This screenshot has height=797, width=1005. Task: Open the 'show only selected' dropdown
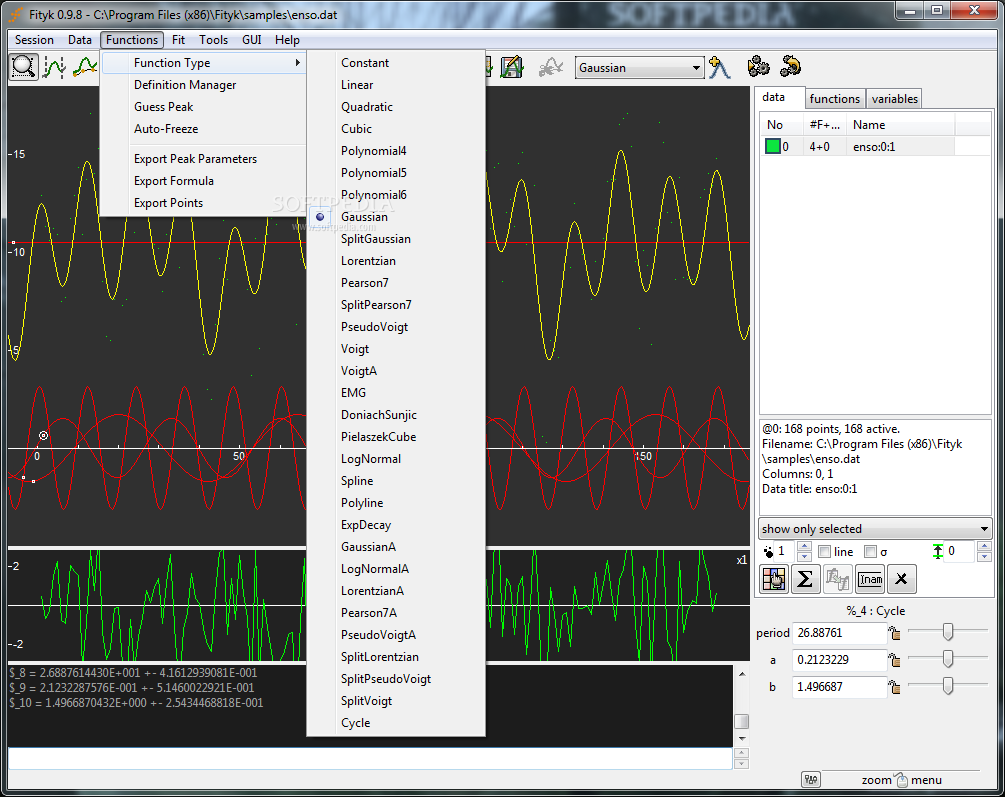tap(875, 529)
